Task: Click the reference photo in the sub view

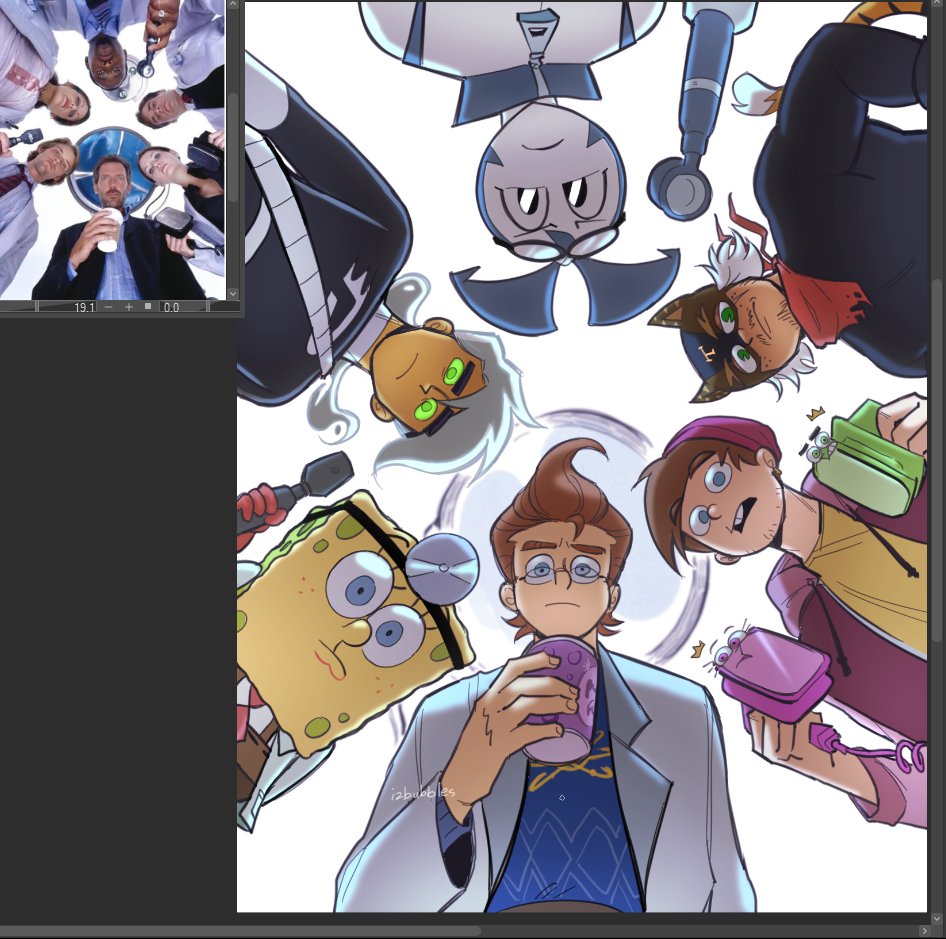Action: 113,150
